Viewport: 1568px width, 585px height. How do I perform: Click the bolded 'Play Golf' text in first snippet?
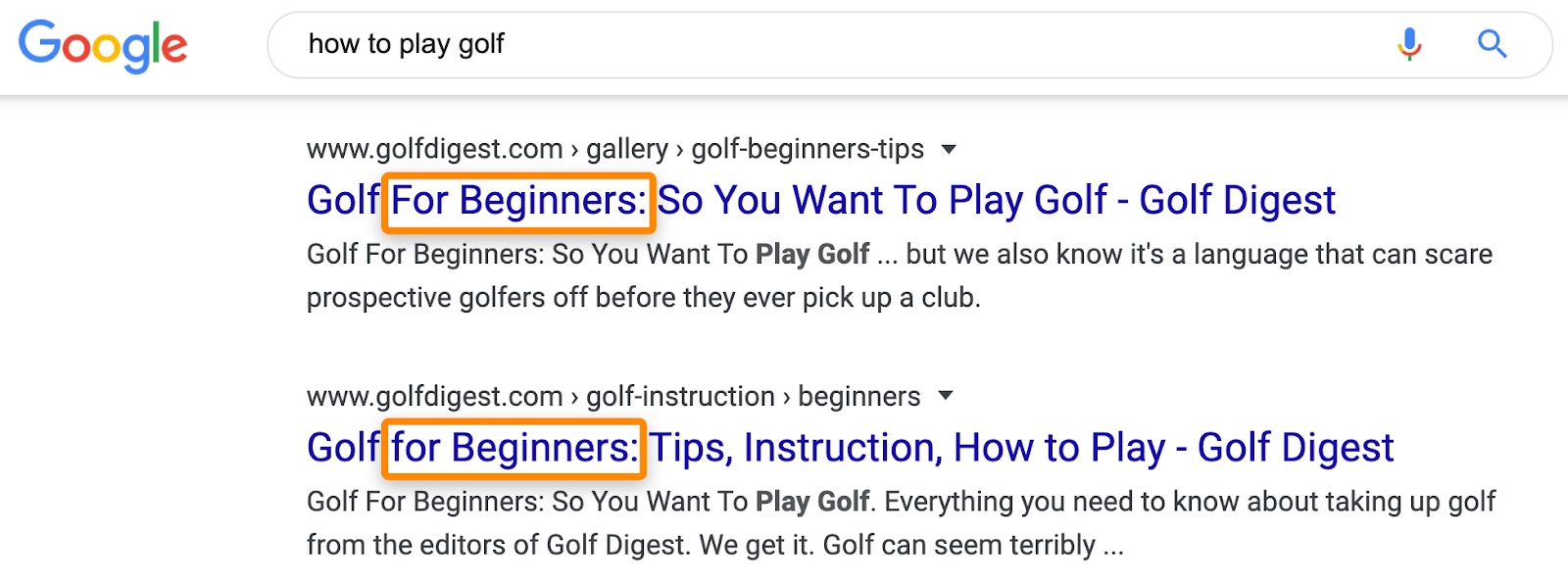tap(812, 254)
